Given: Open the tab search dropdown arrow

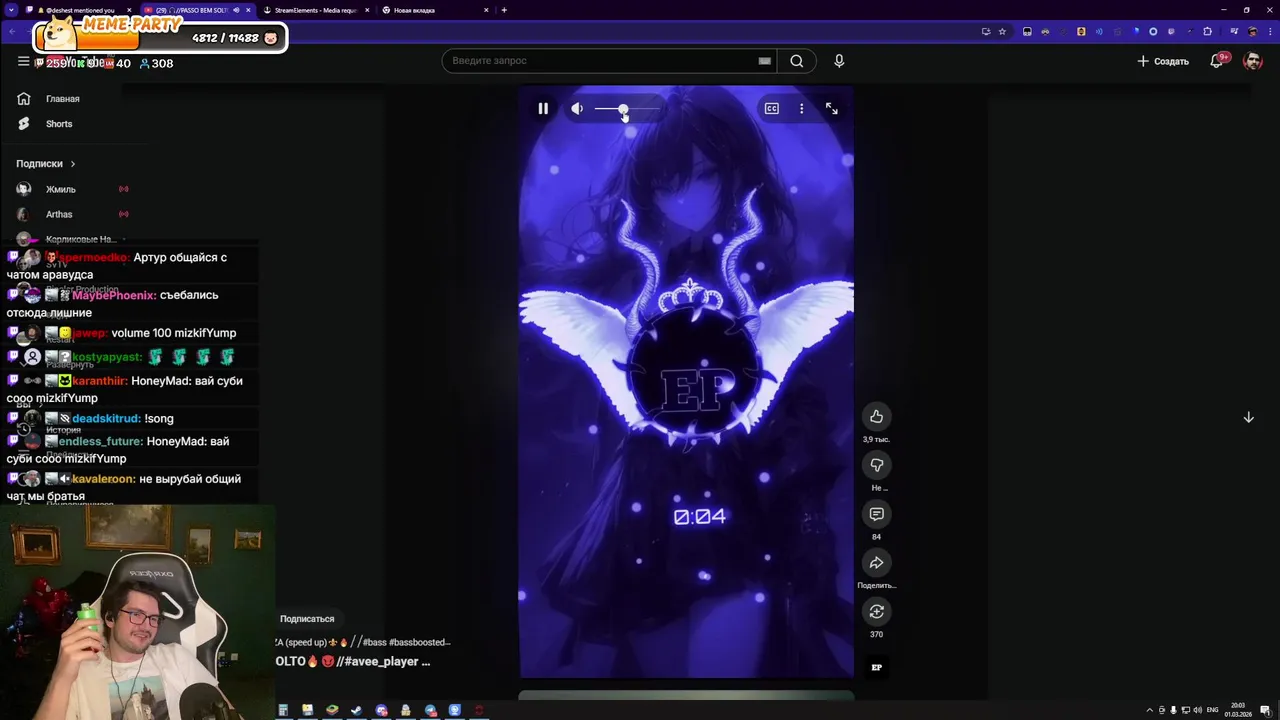Looking at the screenshot, I should [12, 10].
